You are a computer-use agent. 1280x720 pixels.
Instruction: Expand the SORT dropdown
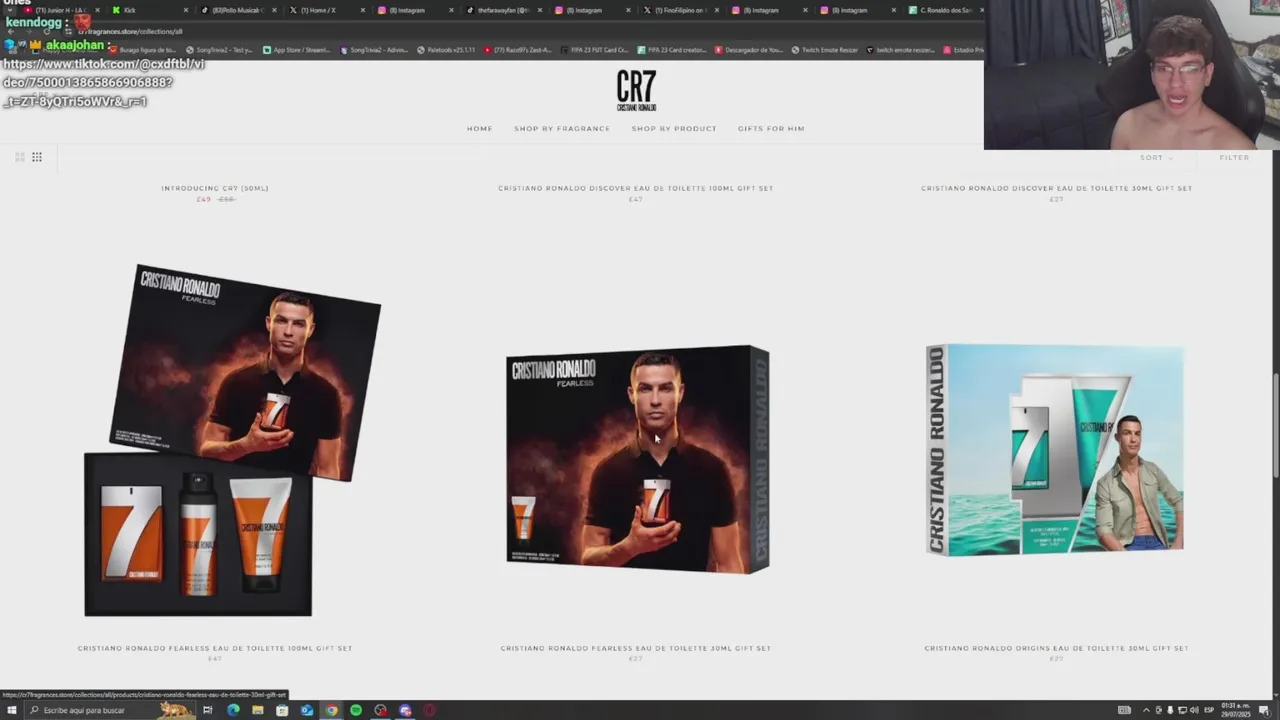tap(1156, 157)
